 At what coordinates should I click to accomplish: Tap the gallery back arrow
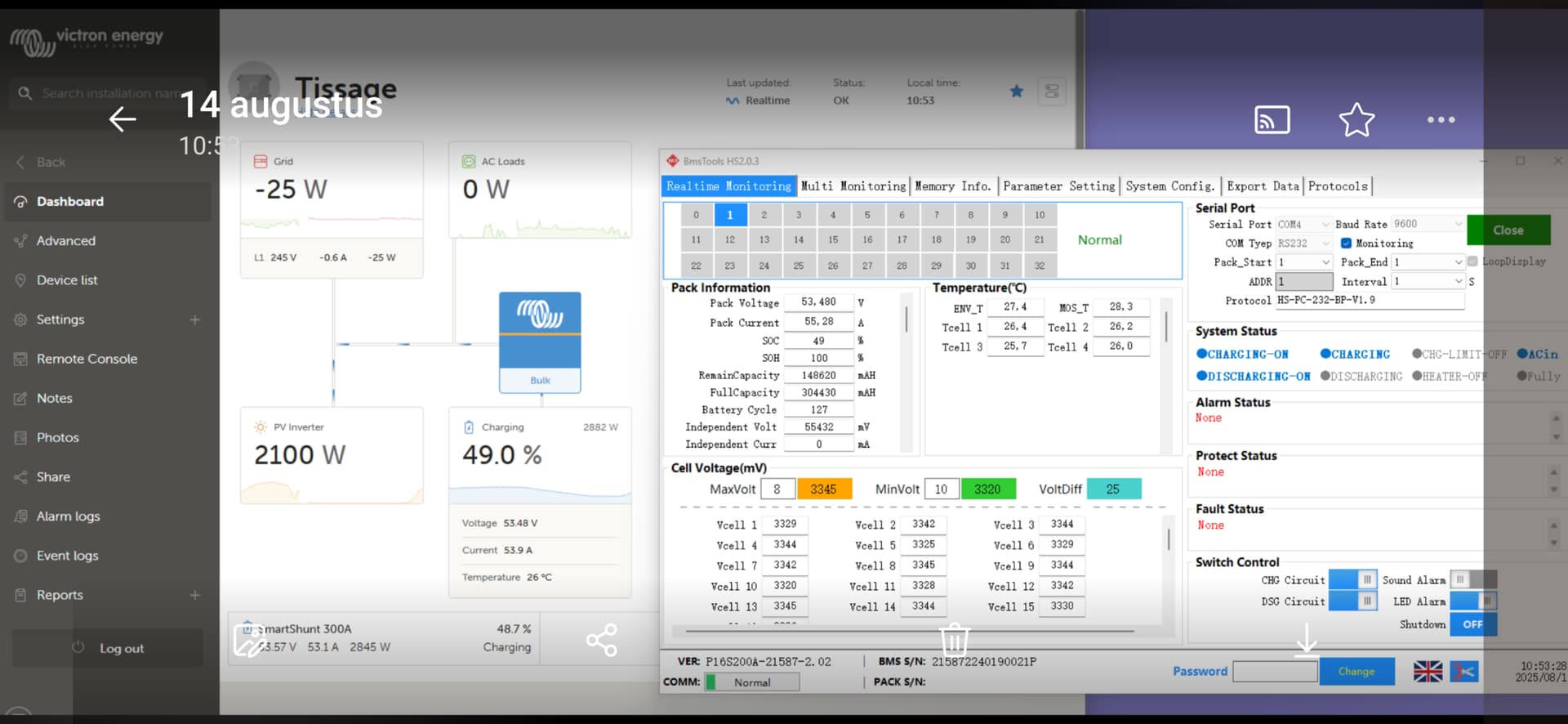click(122, 119)
